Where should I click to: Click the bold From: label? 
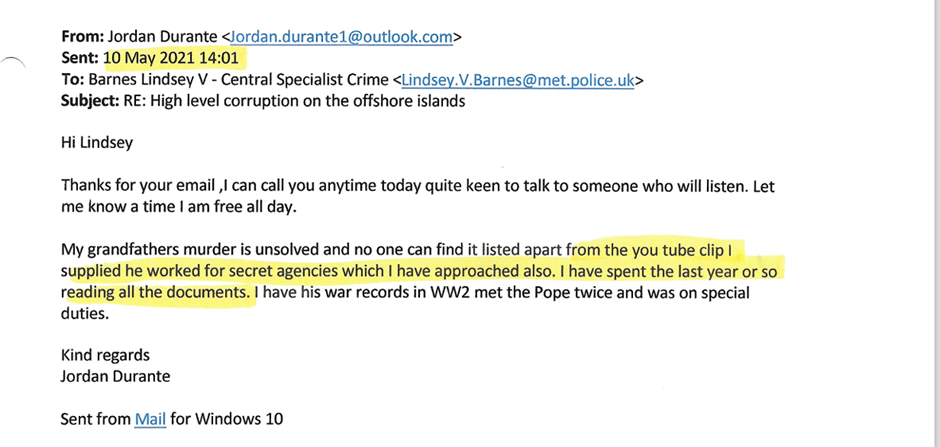tap(82, 36)
